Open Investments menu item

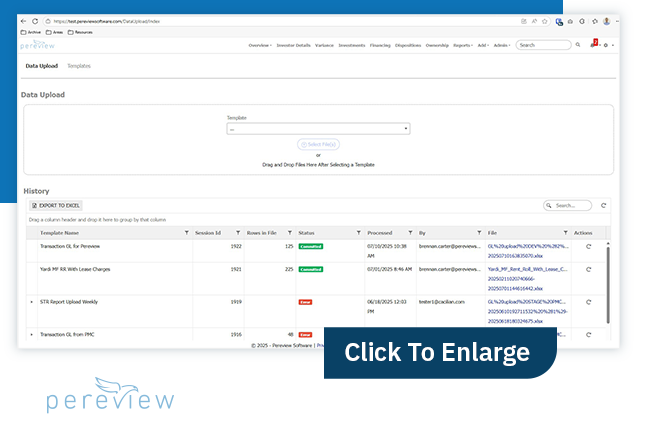coord(352,45)
